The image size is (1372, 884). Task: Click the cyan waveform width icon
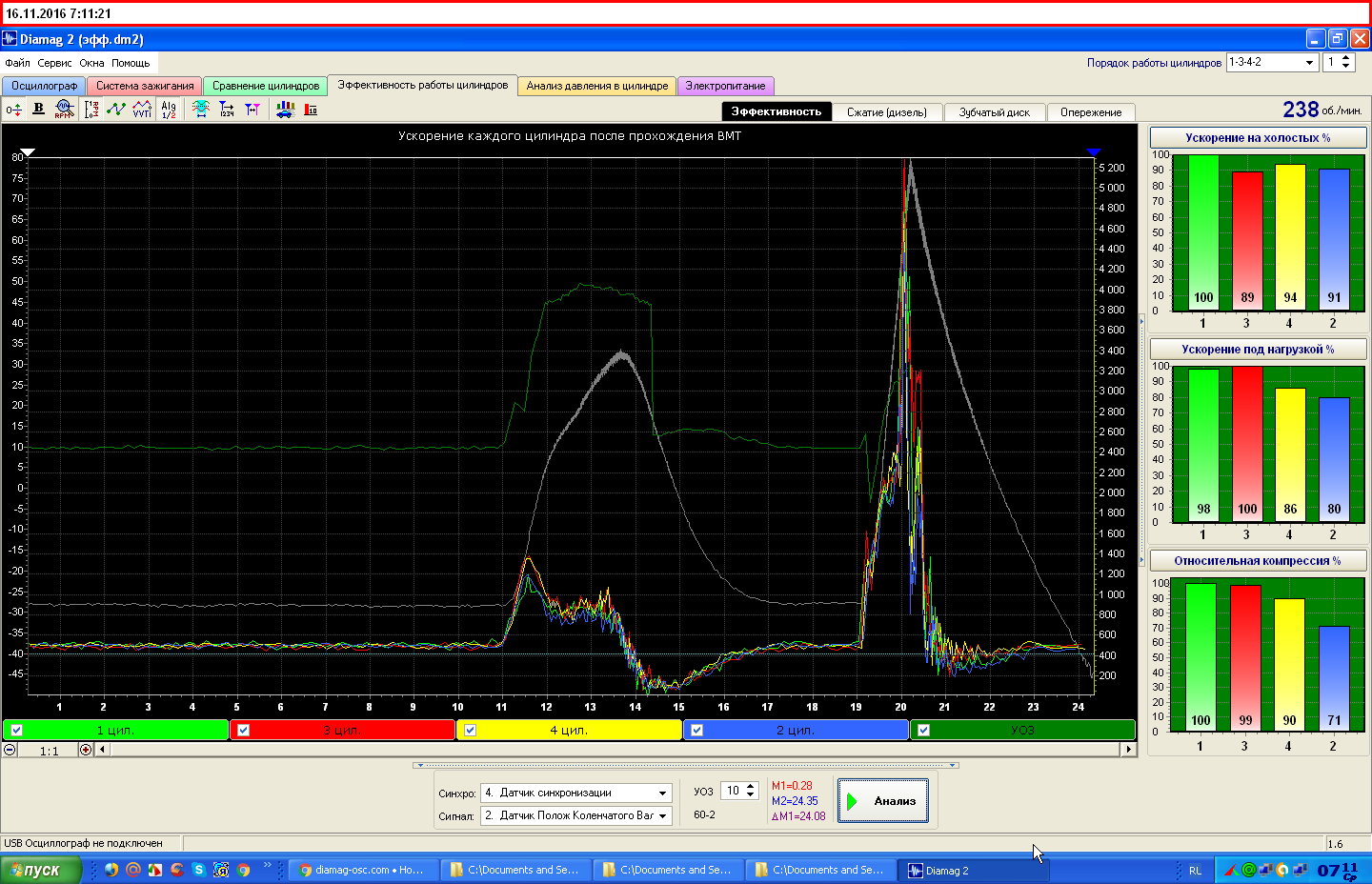(x=201, y=110)
